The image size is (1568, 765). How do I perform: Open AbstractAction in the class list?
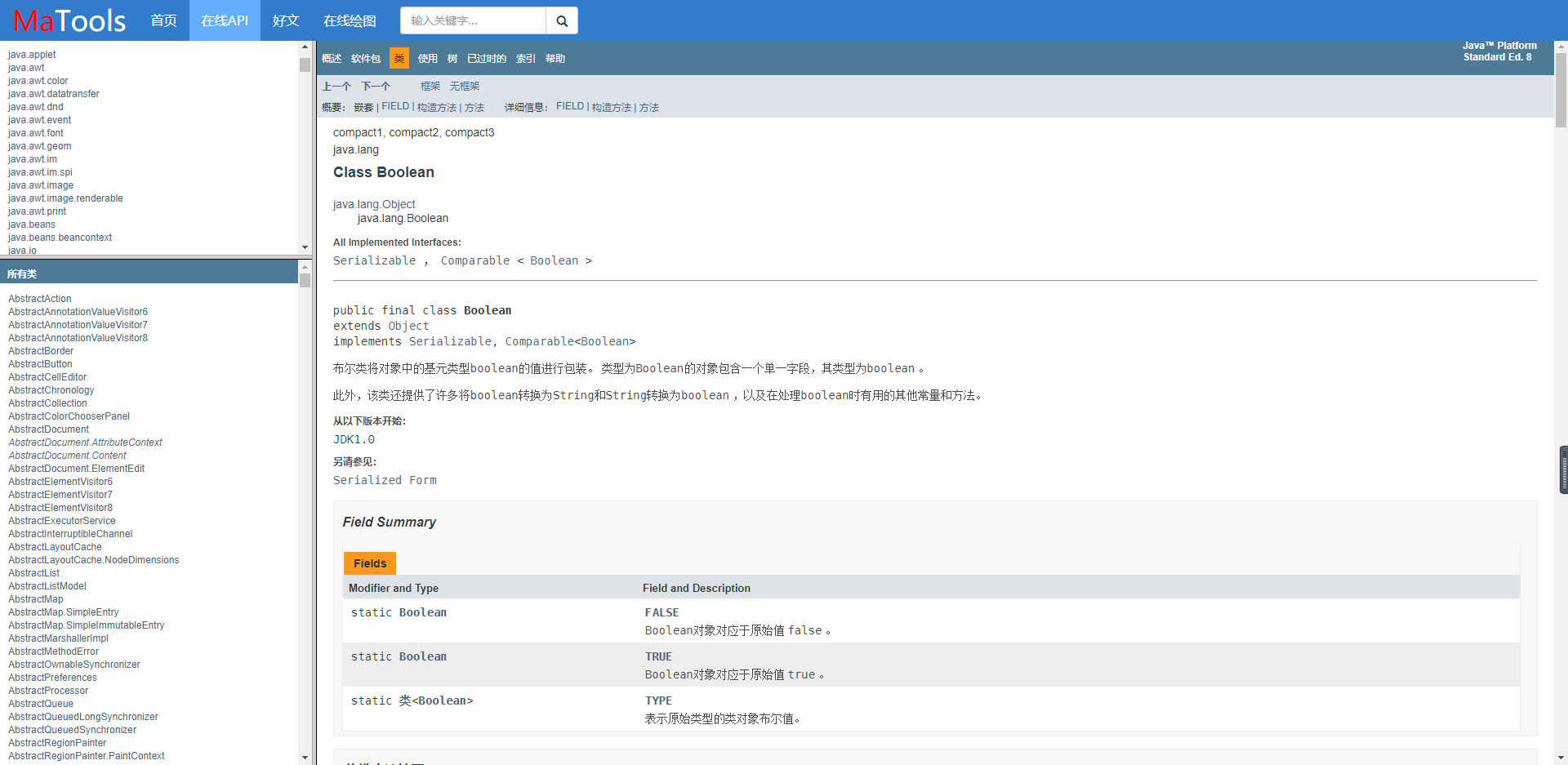[x=40, y=299]
